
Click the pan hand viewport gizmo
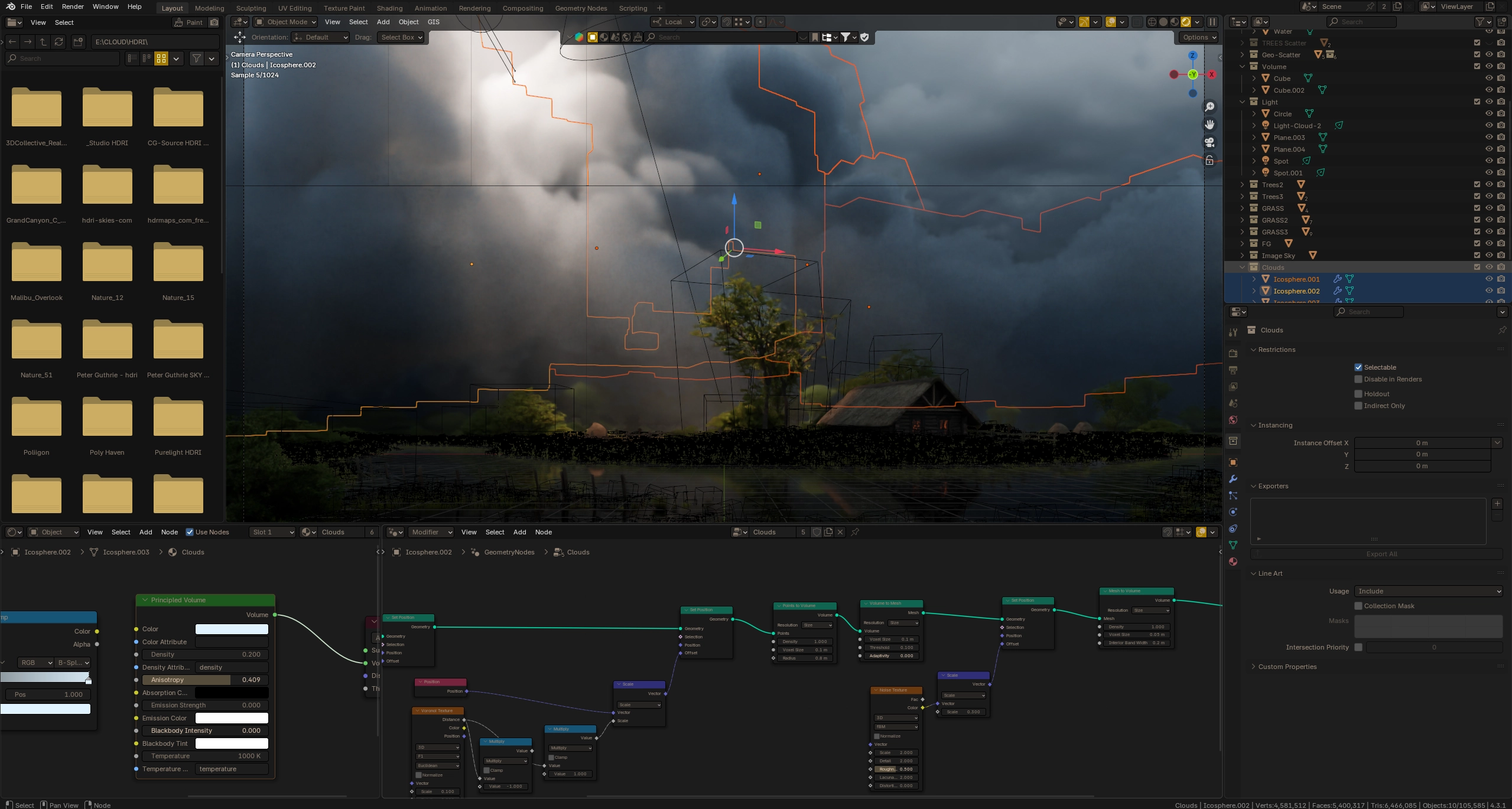point(1209,125)
